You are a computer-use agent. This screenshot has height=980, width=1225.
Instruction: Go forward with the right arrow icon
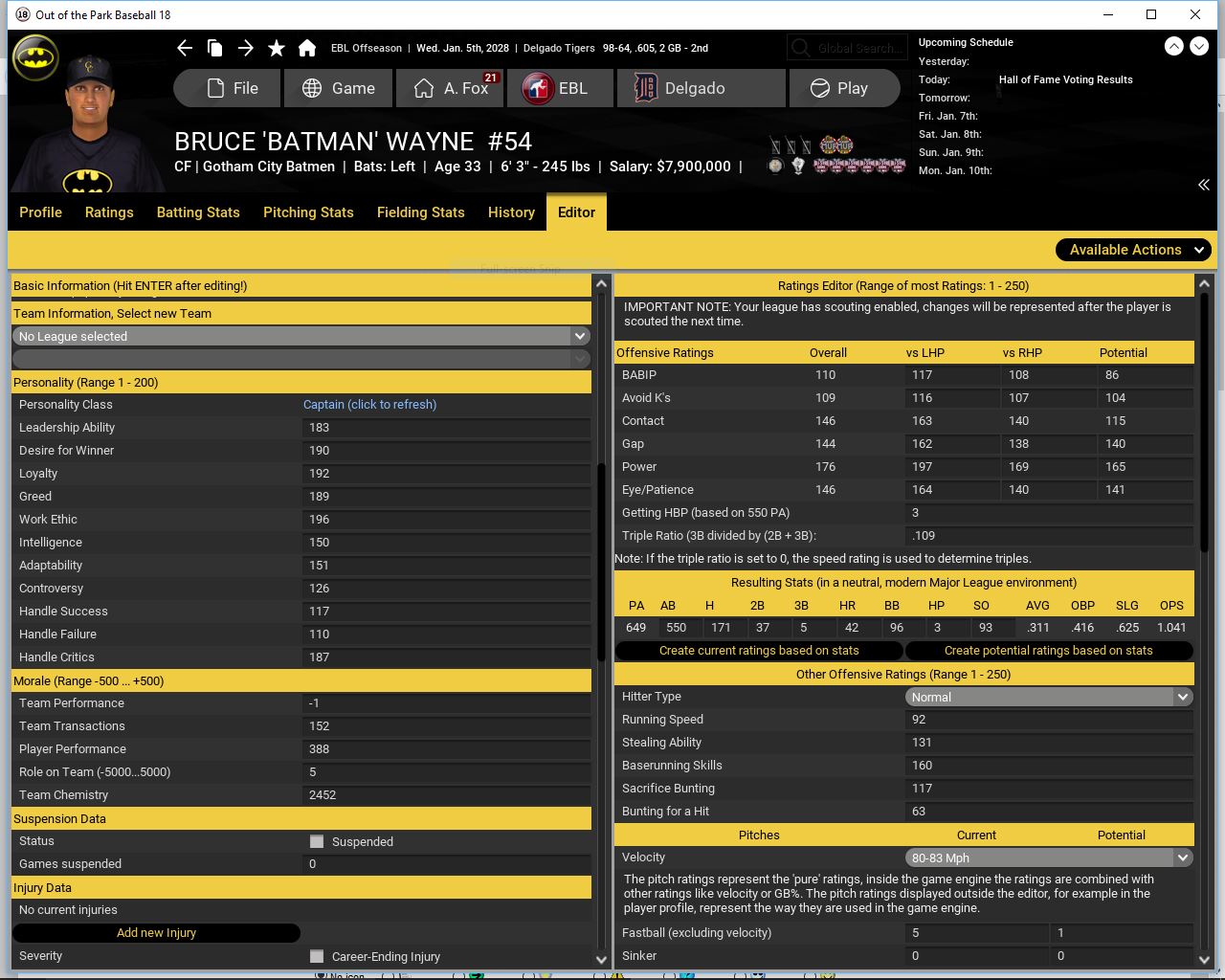click(246, 48)
